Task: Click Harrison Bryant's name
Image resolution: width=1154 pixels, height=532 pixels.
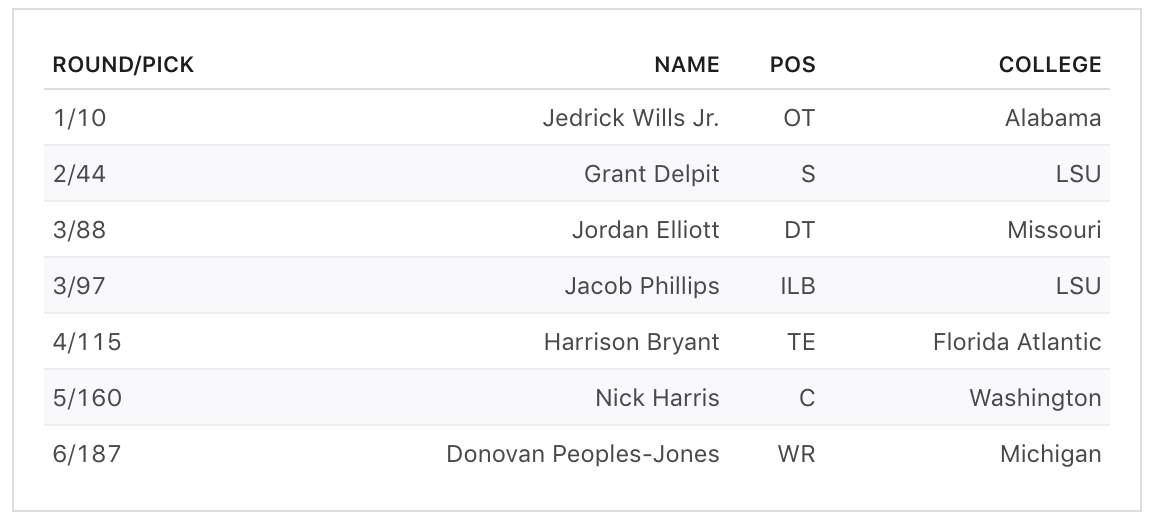Action: tap(631, 342)
